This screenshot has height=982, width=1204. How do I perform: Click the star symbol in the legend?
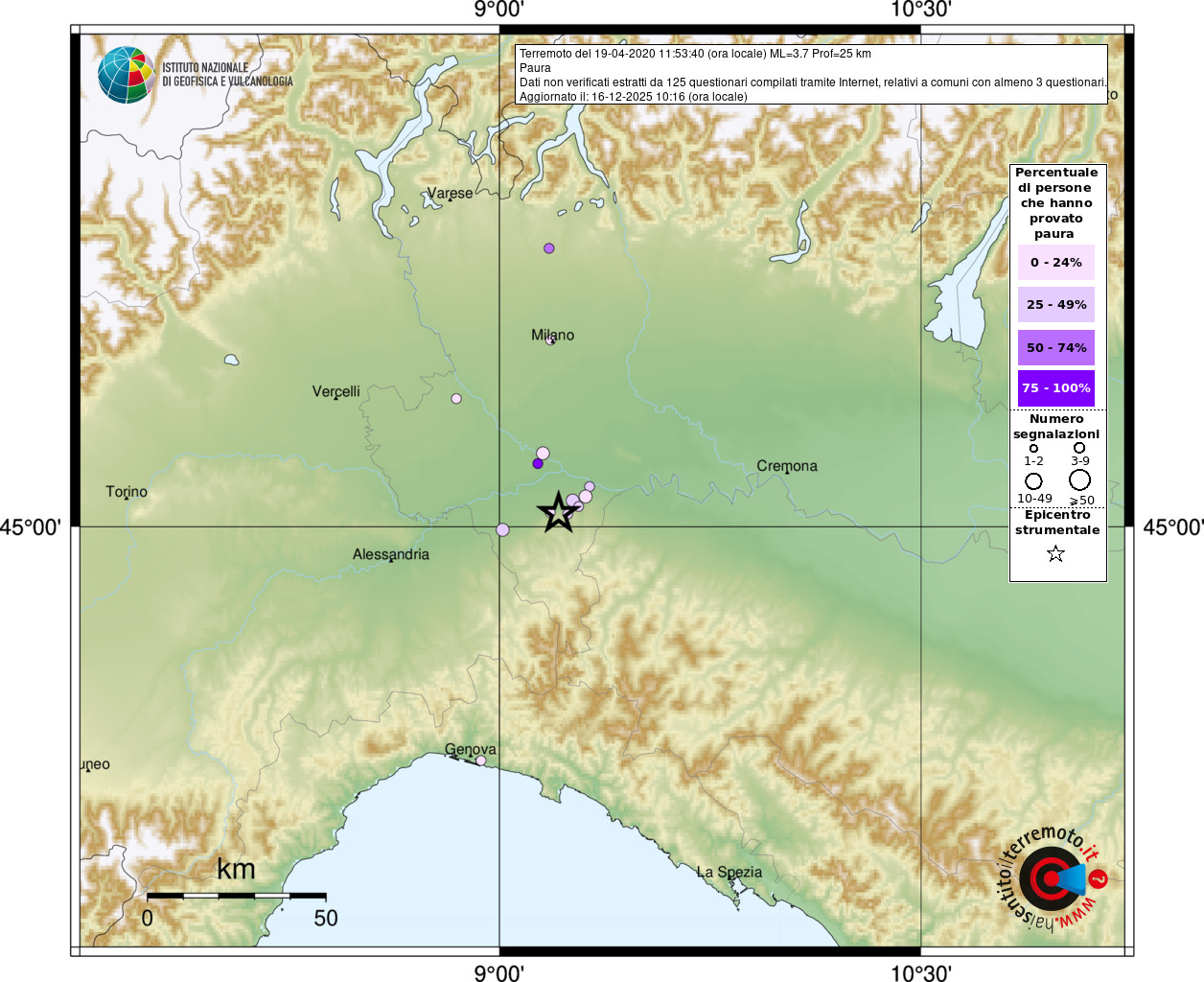click(1055, 553)
